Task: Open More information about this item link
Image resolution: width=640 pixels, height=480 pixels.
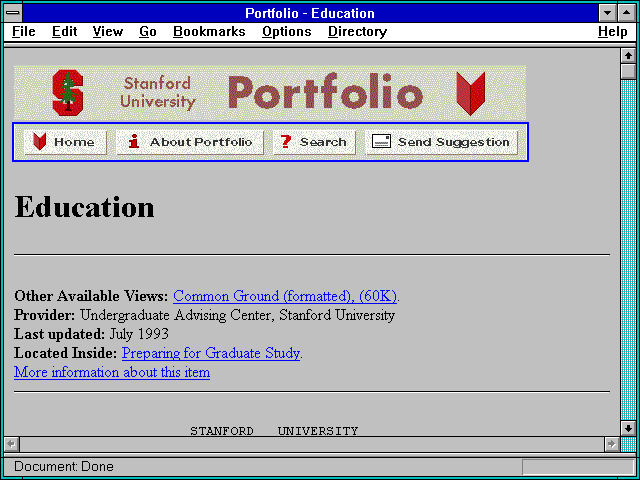Action: click(x=112, y=372)
